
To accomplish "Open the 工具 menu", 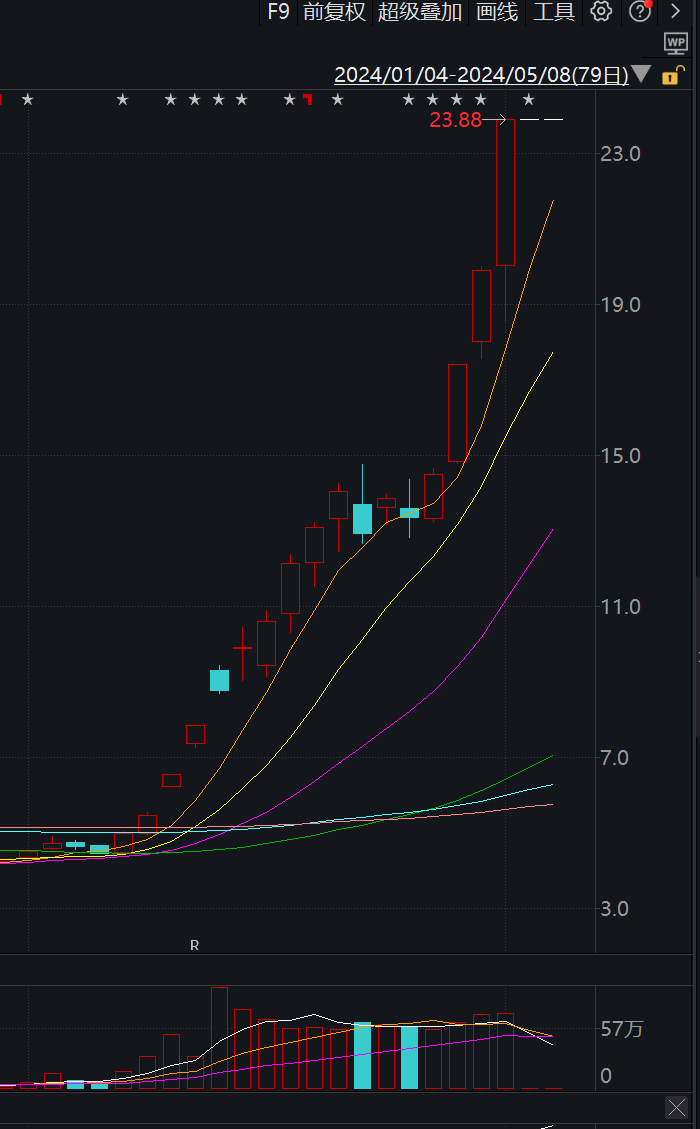I will (x=554, y=12).
